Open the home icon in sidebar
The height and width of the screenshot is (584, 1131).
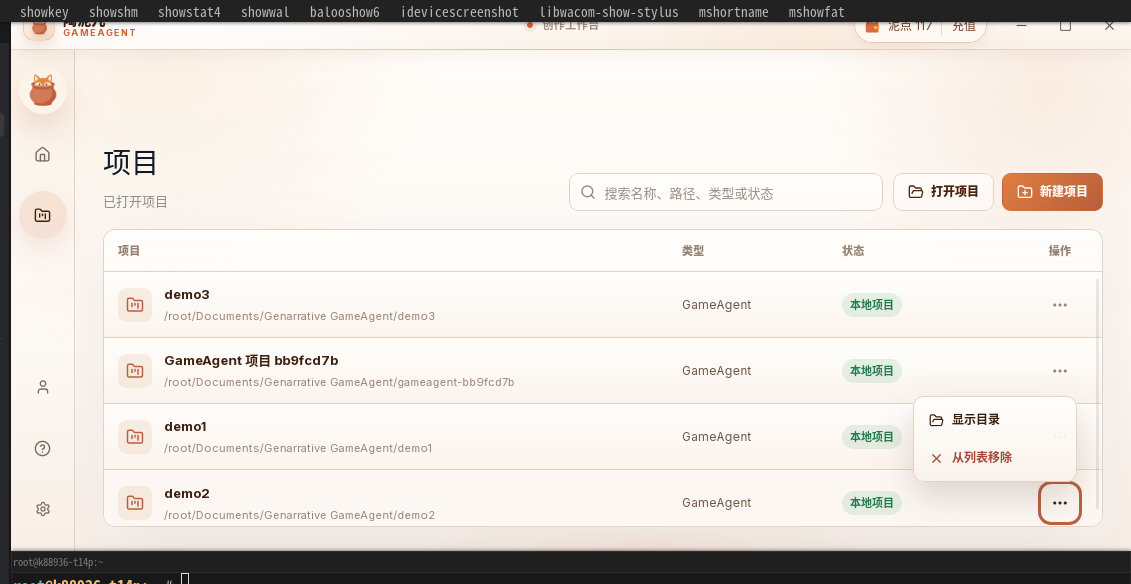pyautogui.click(x=43, y=154)
